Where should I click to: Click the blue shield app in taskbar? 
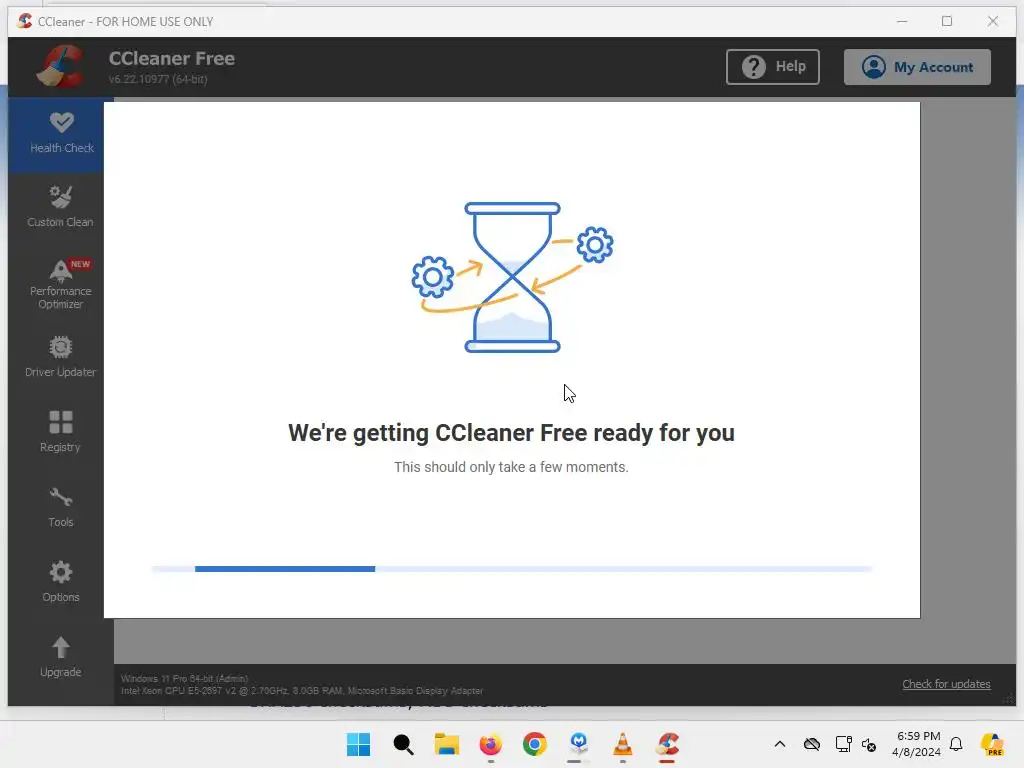coord(579,744)
